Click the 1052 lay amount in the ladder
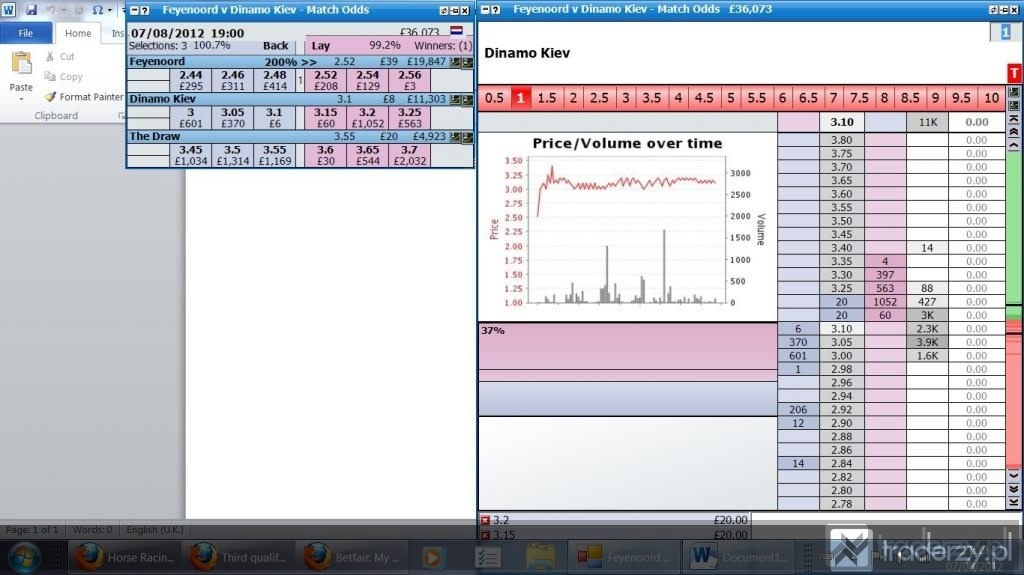Image resolution: width=1024 pixels, height=575 pixels. 885,302
